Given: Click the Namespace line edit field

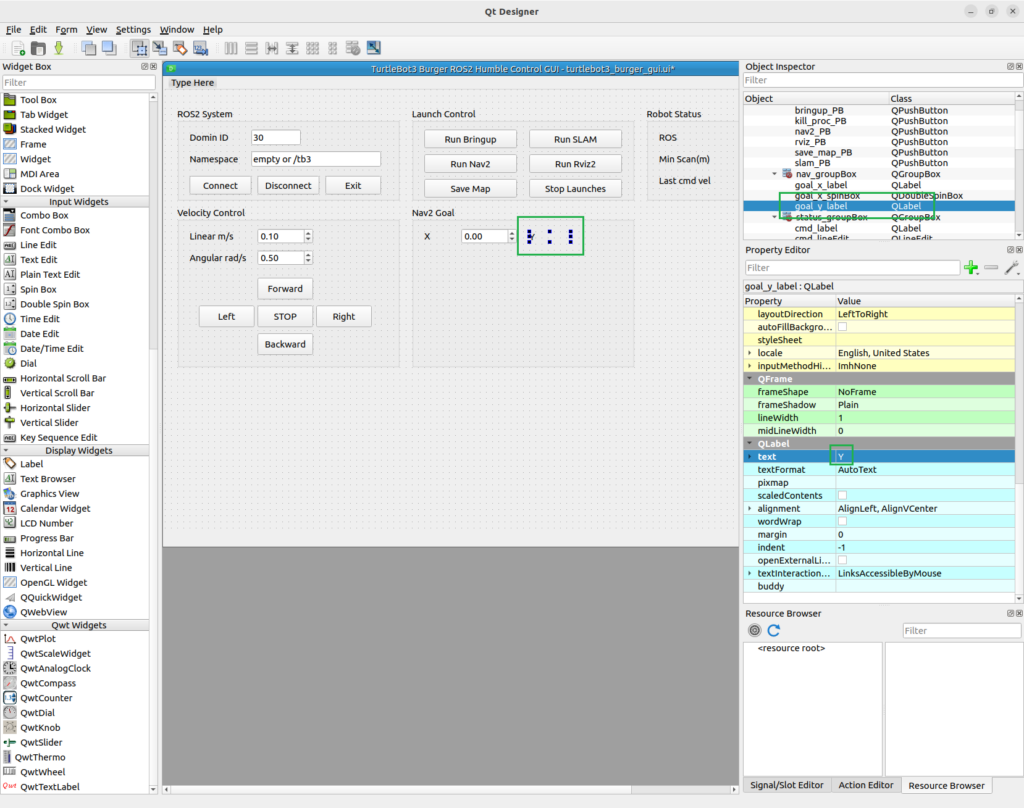Looking at the screenshot, I should (x=315, y=159).
